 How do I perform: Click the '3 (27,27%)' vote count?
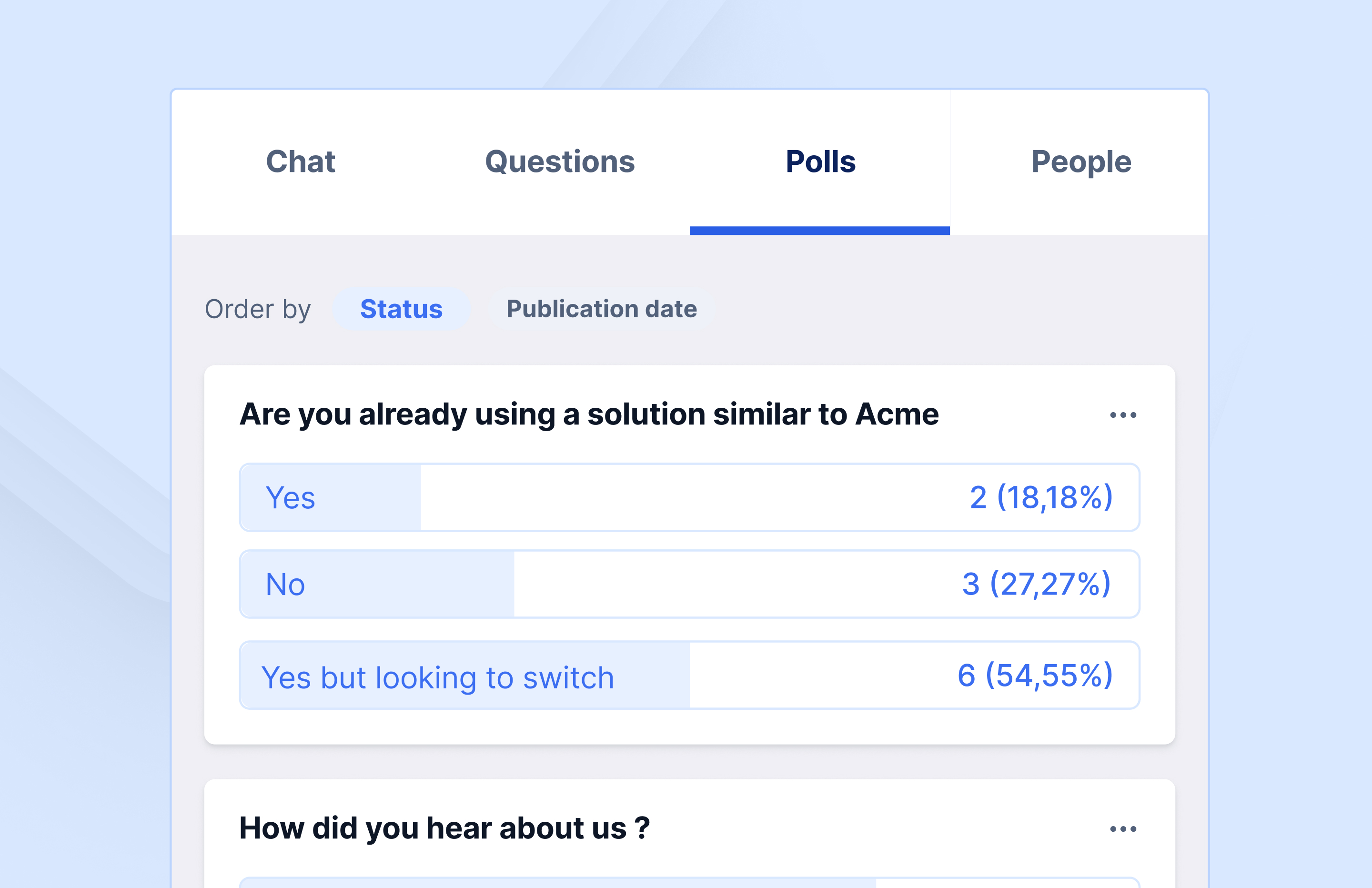pos(1036,584)
